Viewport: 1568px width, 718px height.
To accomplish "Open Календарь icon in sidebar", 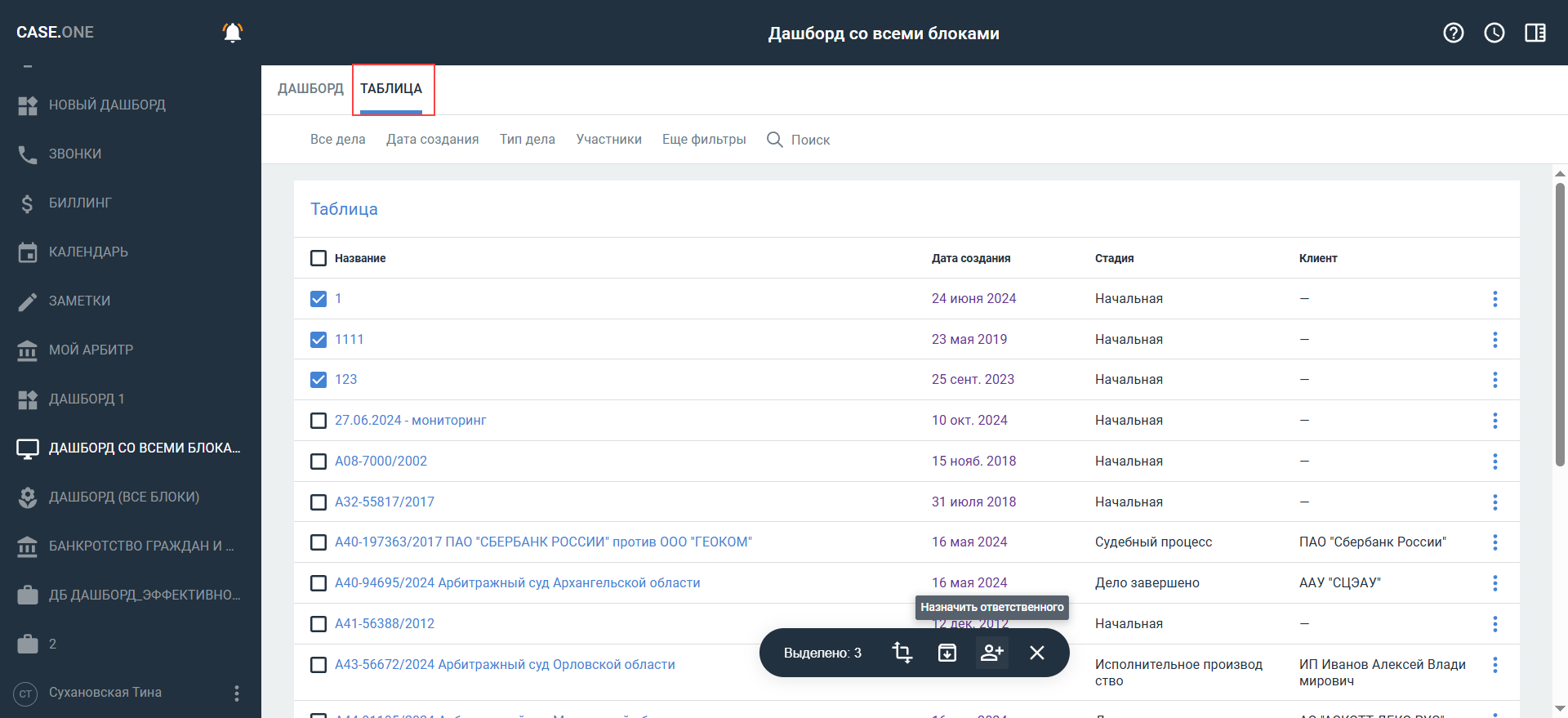I will (x=28, y=252).
